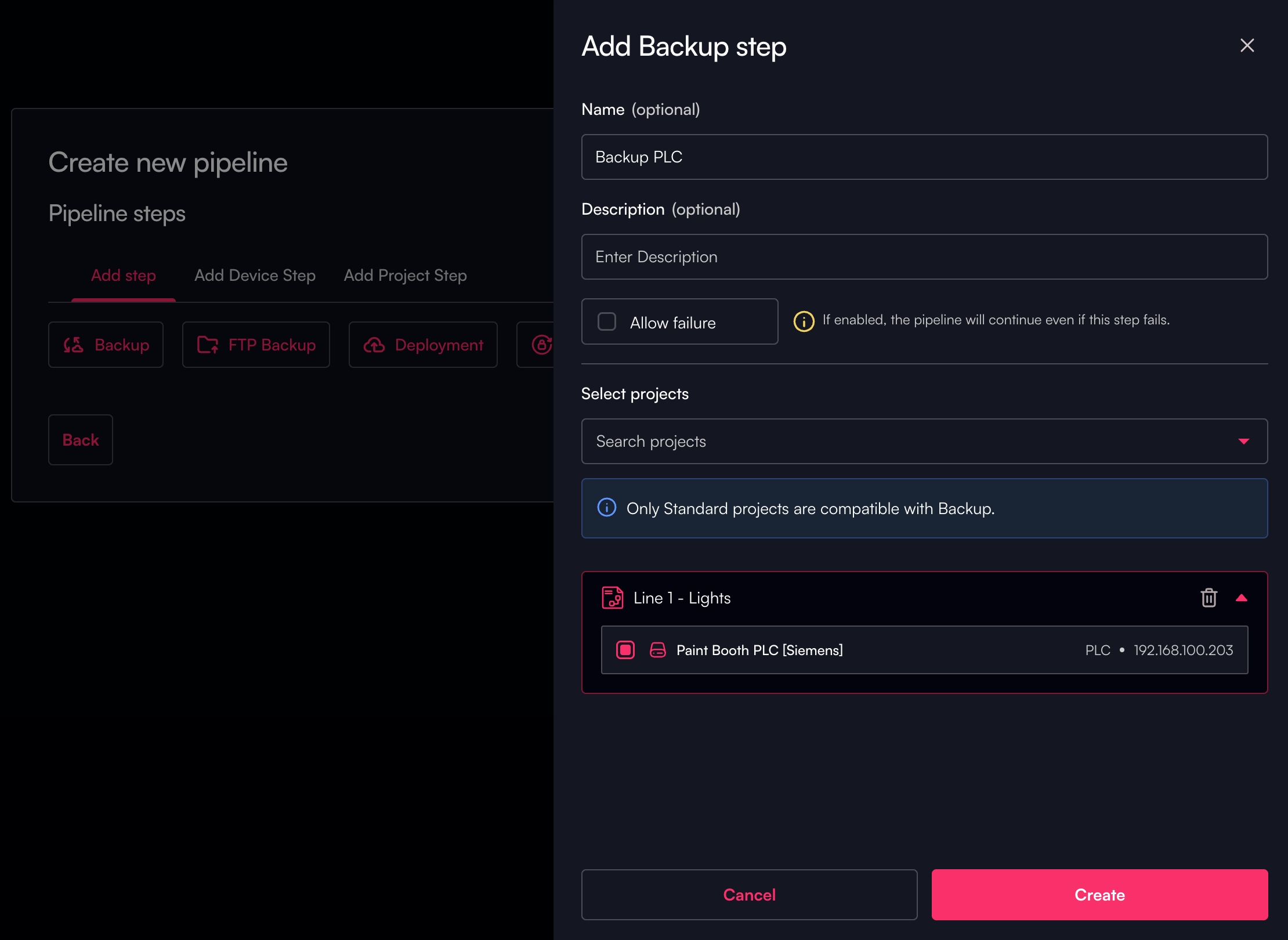Click the Backup step icon
Viewport: 1288px width, 940px height.
74,345
